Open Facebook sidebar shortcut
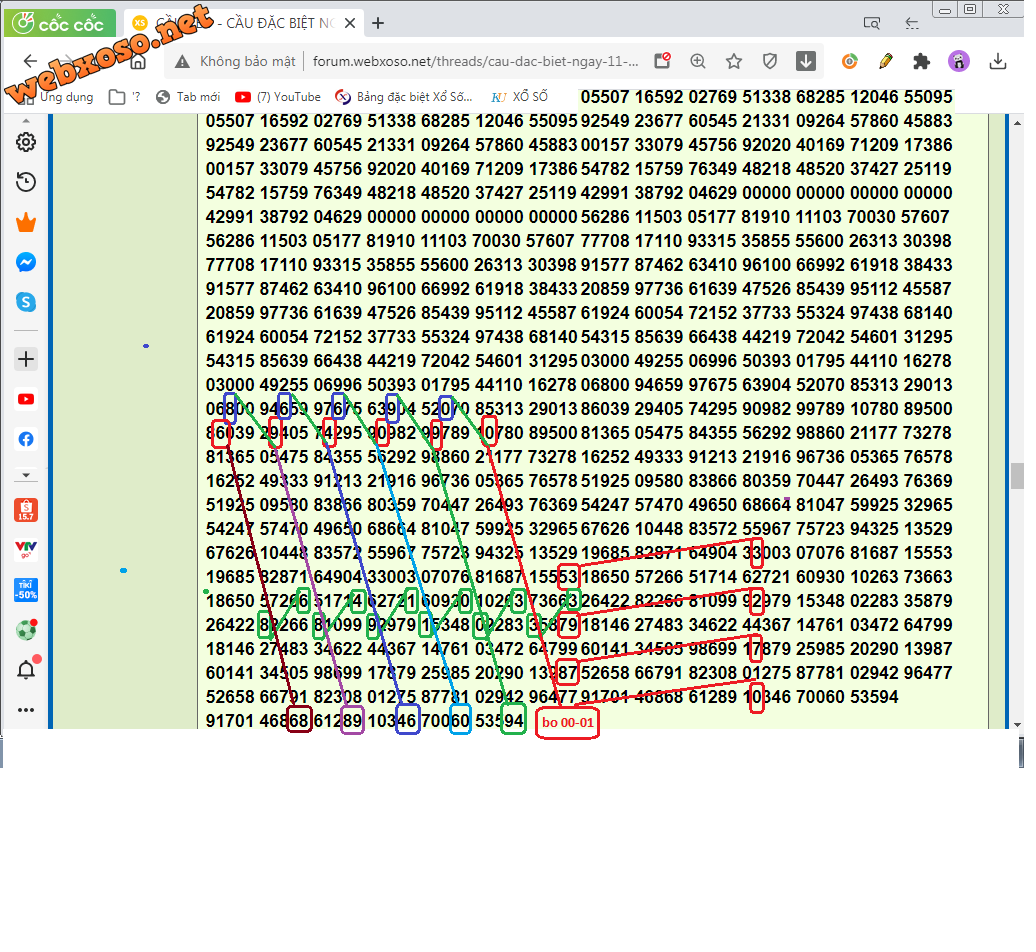 click(26, 439)
